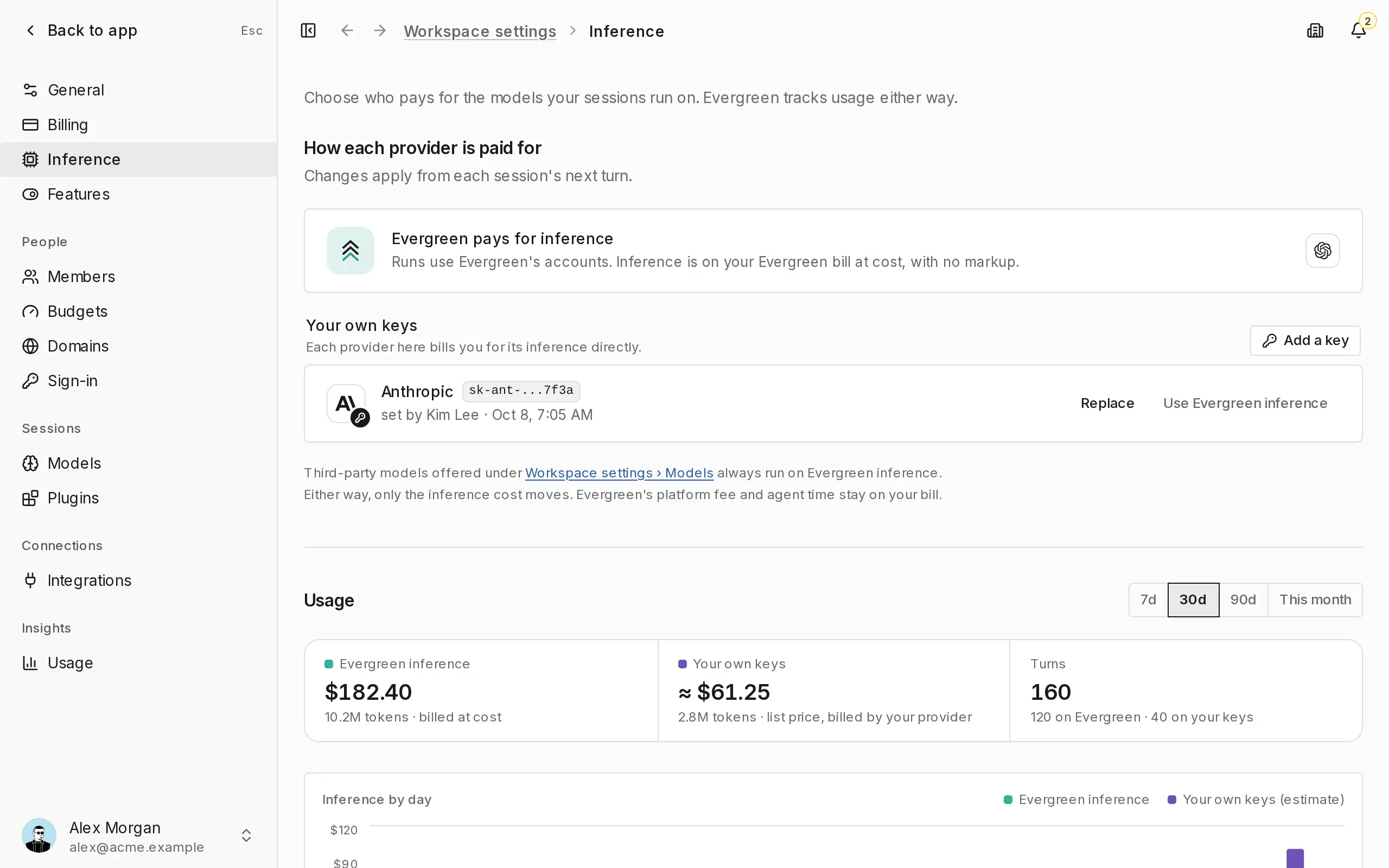Open the Budgets page
The width and height of the screenshot is (1389, 868).
tap(138, 311)
